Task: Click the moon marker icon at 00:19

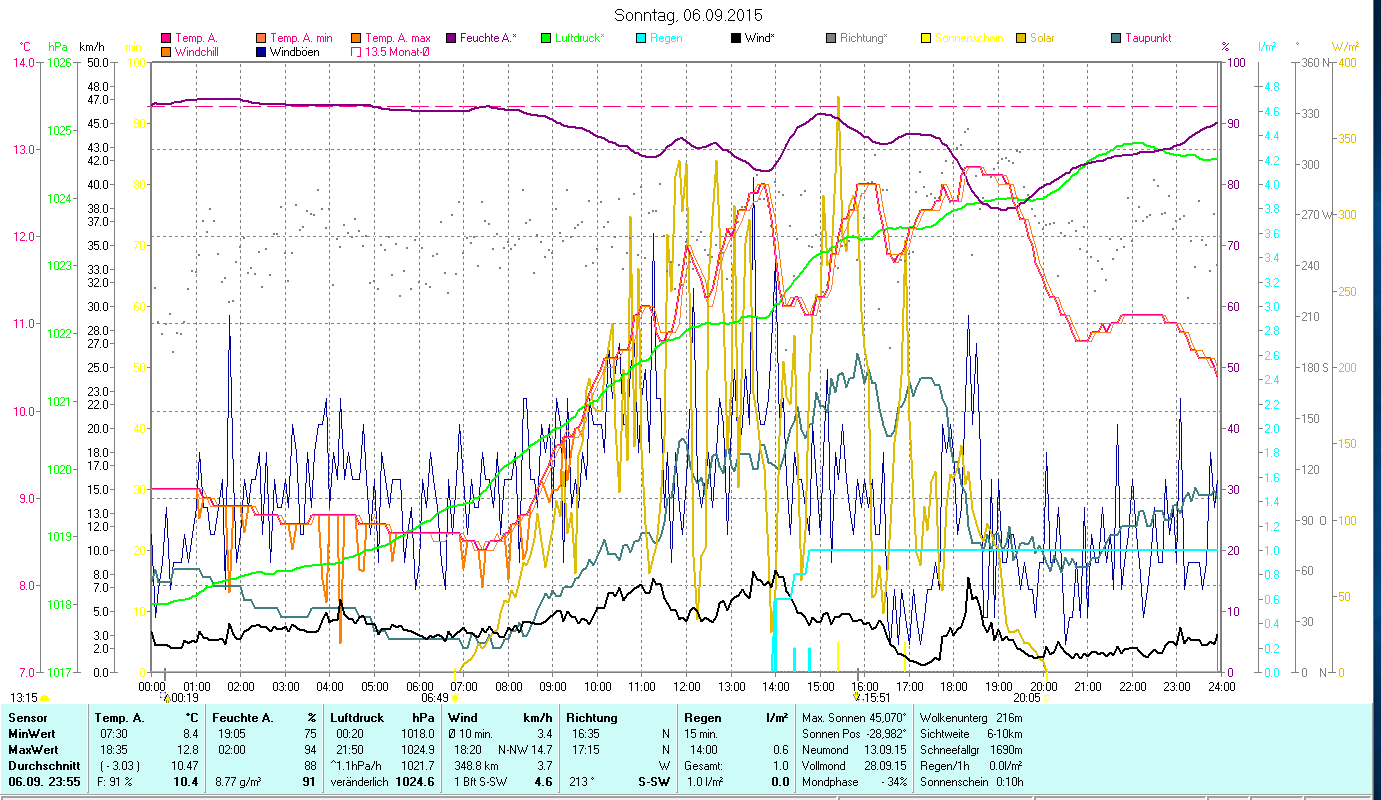Action: click(x=168, y=696)
